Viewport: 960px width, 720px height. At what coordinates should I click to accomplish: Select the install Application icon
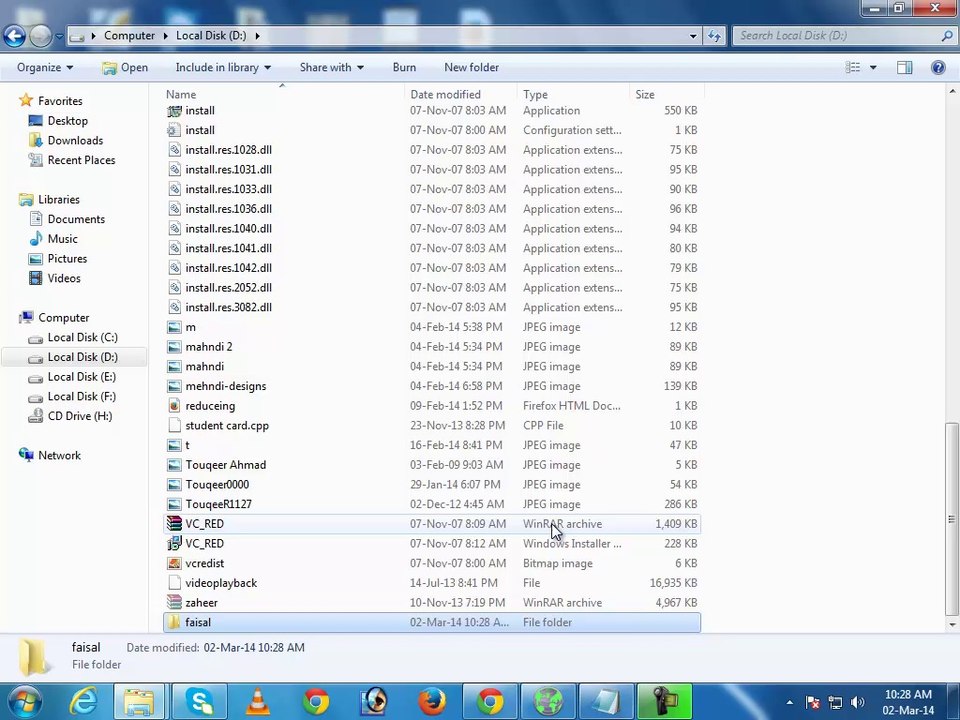pos(174,110)
